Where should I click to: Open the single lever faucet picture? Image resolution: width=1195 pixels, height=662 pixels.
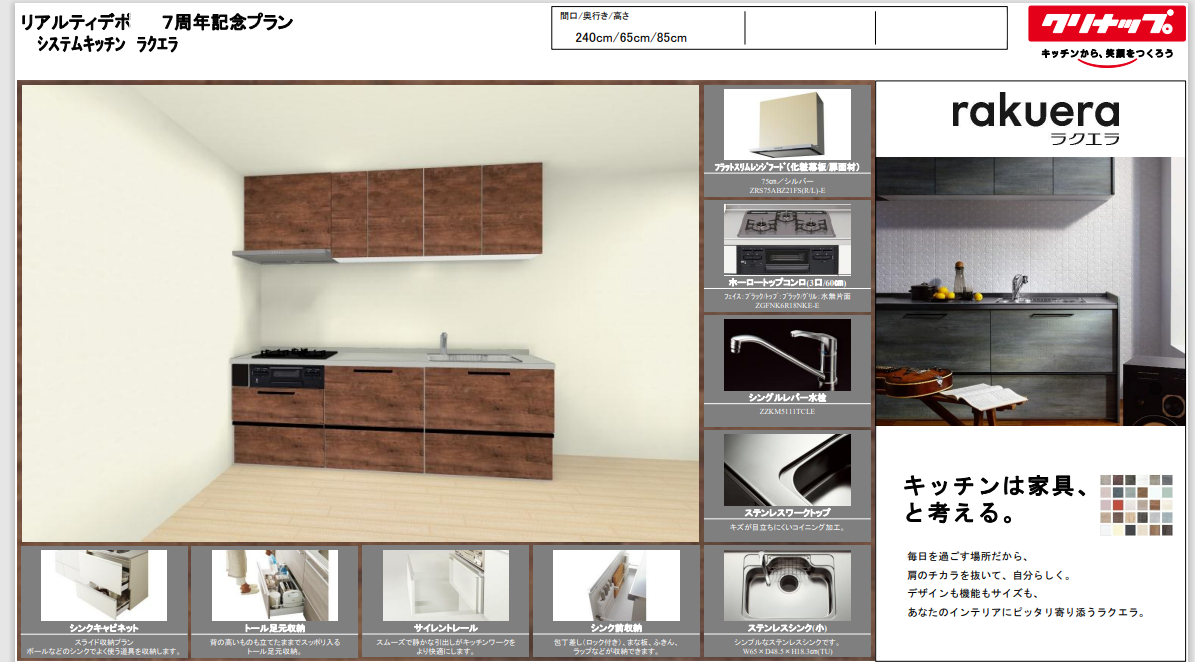click(787, 354)
